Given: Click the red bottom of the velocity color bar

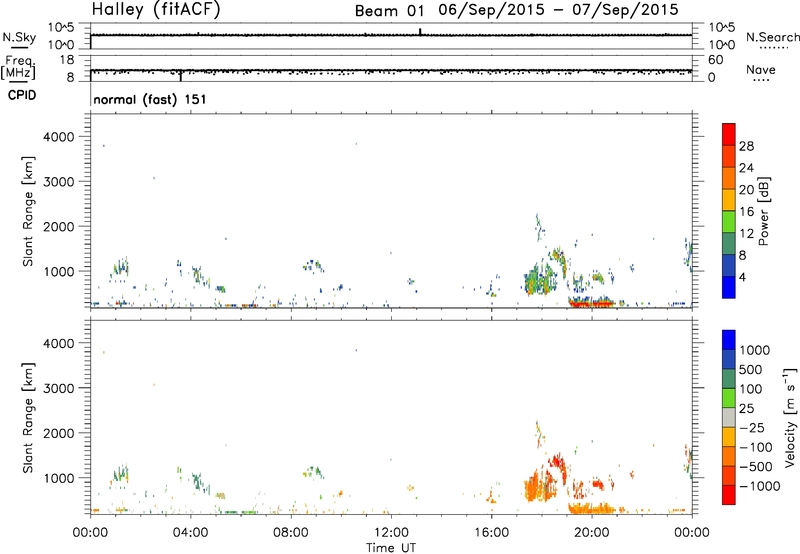Looking at the screenshot, I should 729,495.
